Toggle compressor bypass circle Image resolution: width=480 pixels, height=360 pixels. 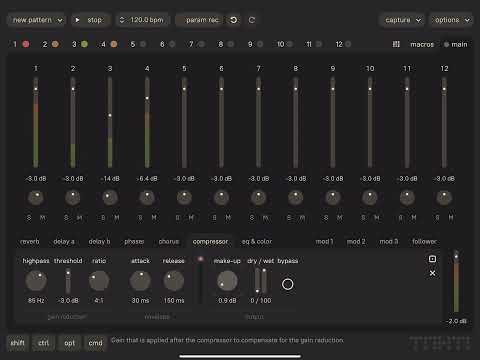pyautogui.click(x=288, y=284)
